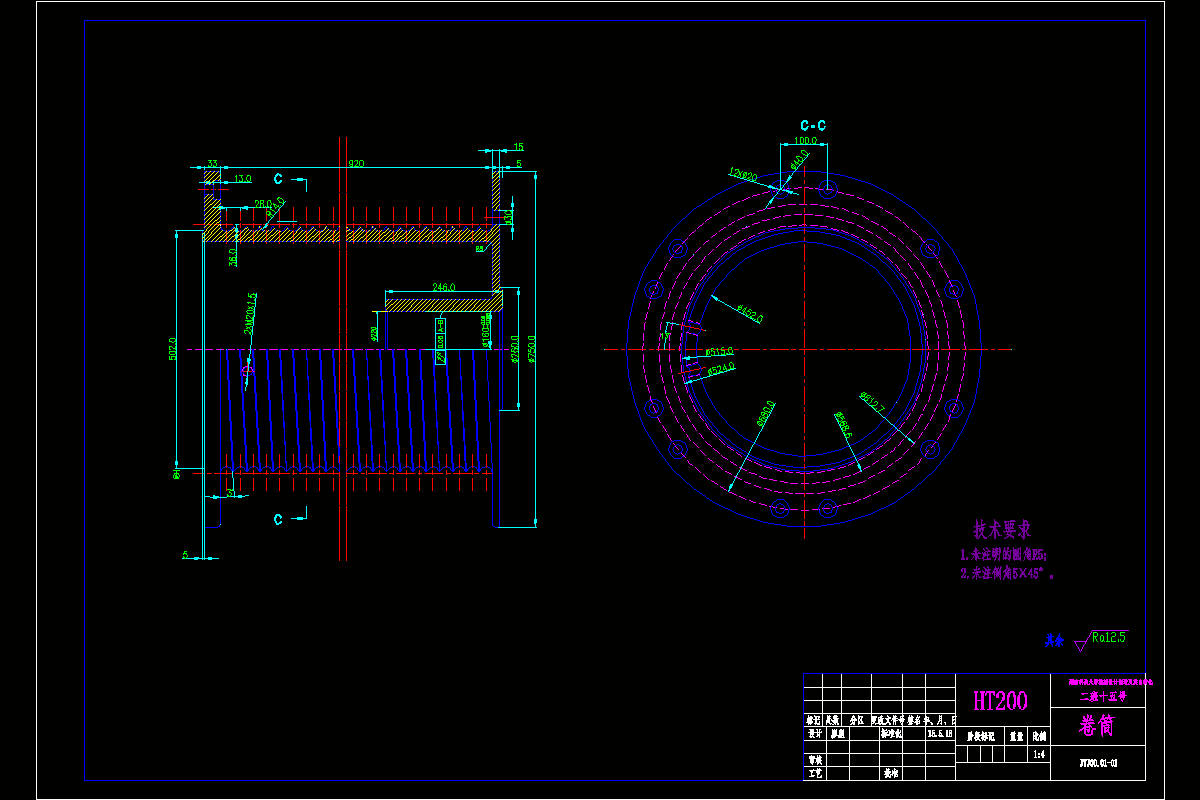Click the Ra12.5 surface roughness value
The height and width of the screenshot is (800, 1200).
click(1109, 636)
